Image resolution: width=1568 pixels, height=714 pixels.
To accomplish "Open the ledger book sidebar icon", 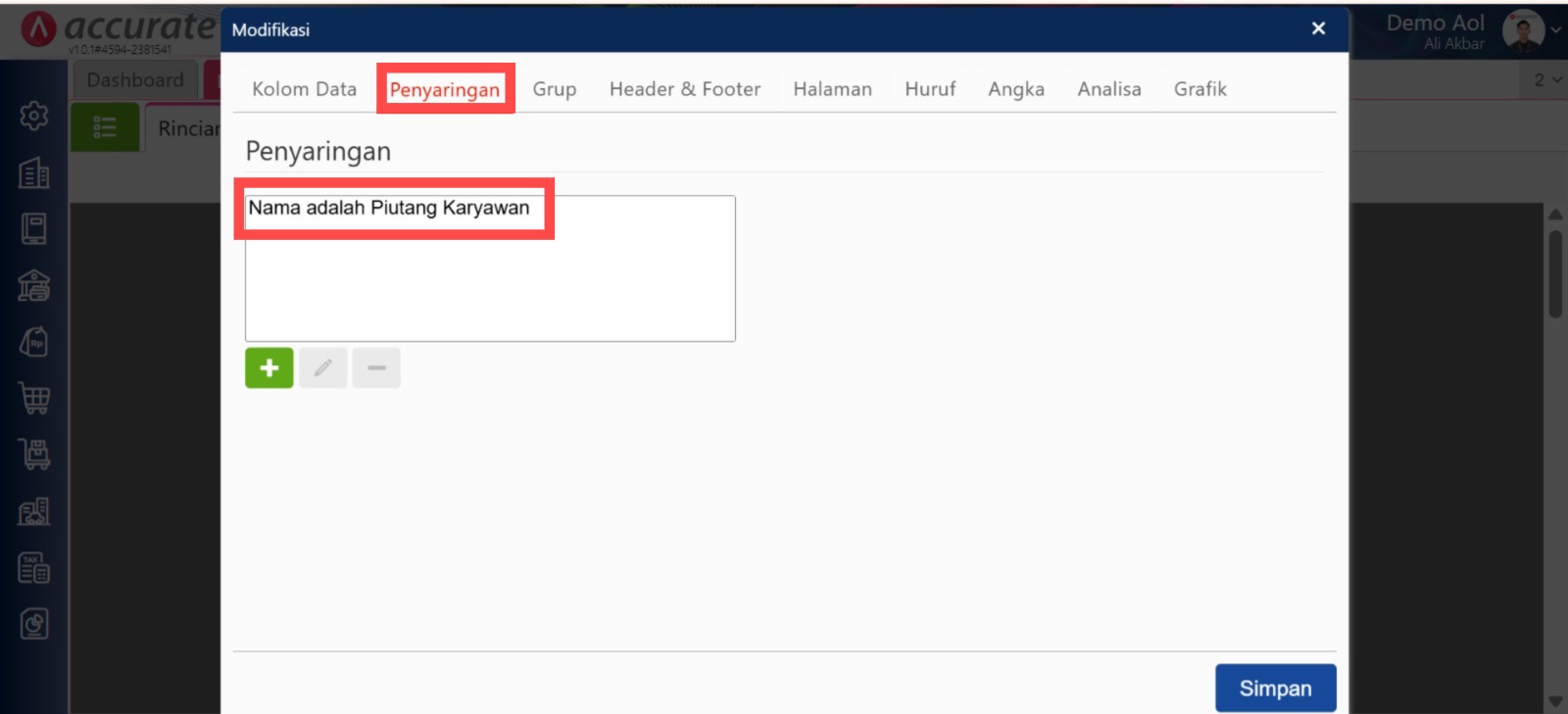I will [x=34, y=229].
